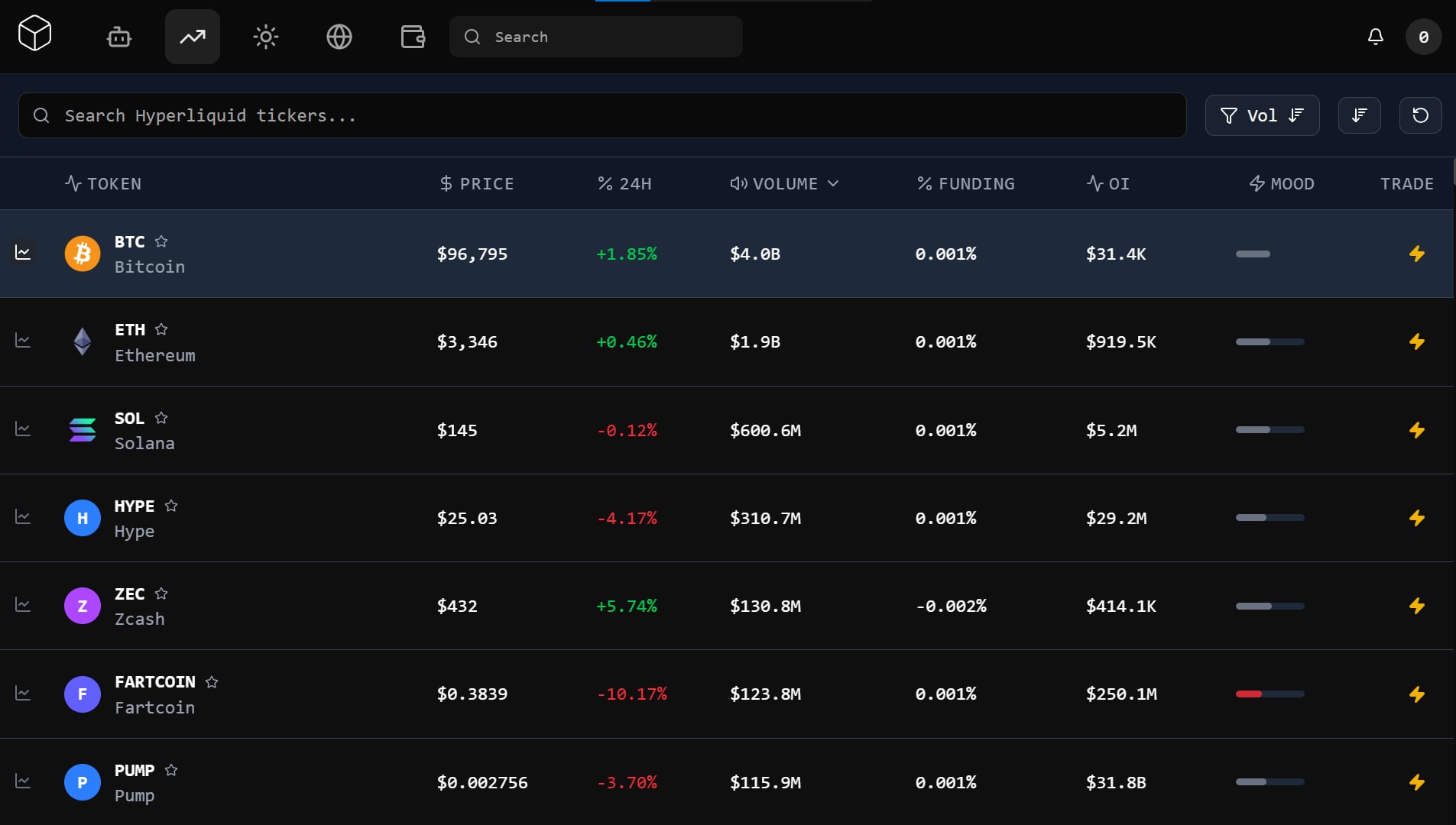
Task: Click the refresh tickers icon
Action: [1420, 115]
